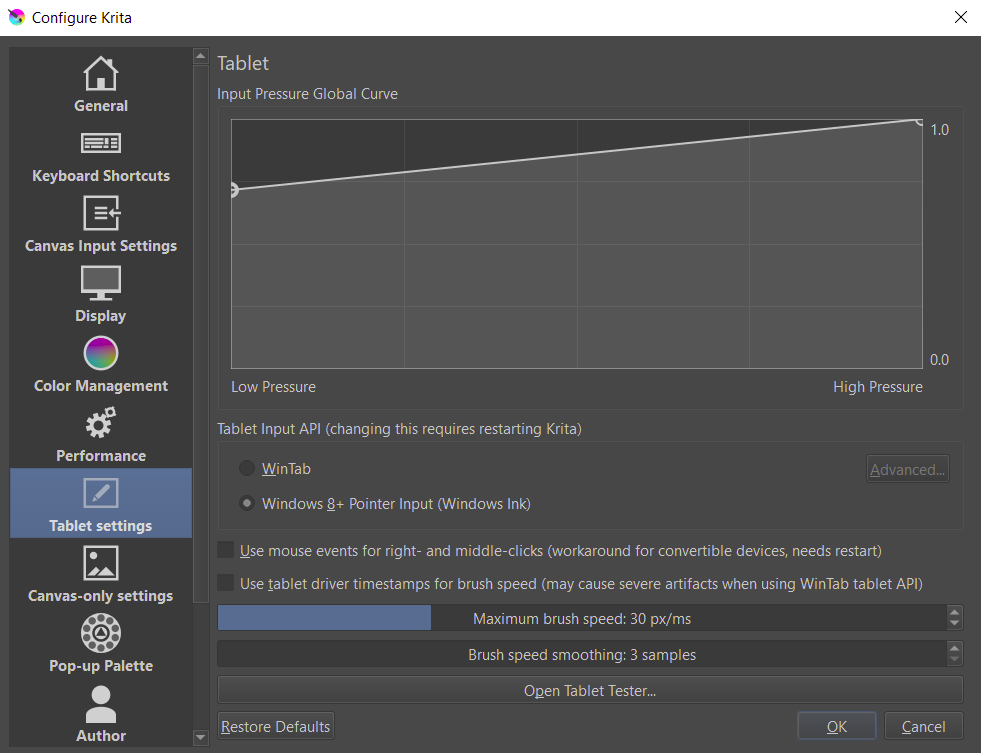Click the Brush speed smoothing slider
981x753 pixels.
(x=582, y=654)
